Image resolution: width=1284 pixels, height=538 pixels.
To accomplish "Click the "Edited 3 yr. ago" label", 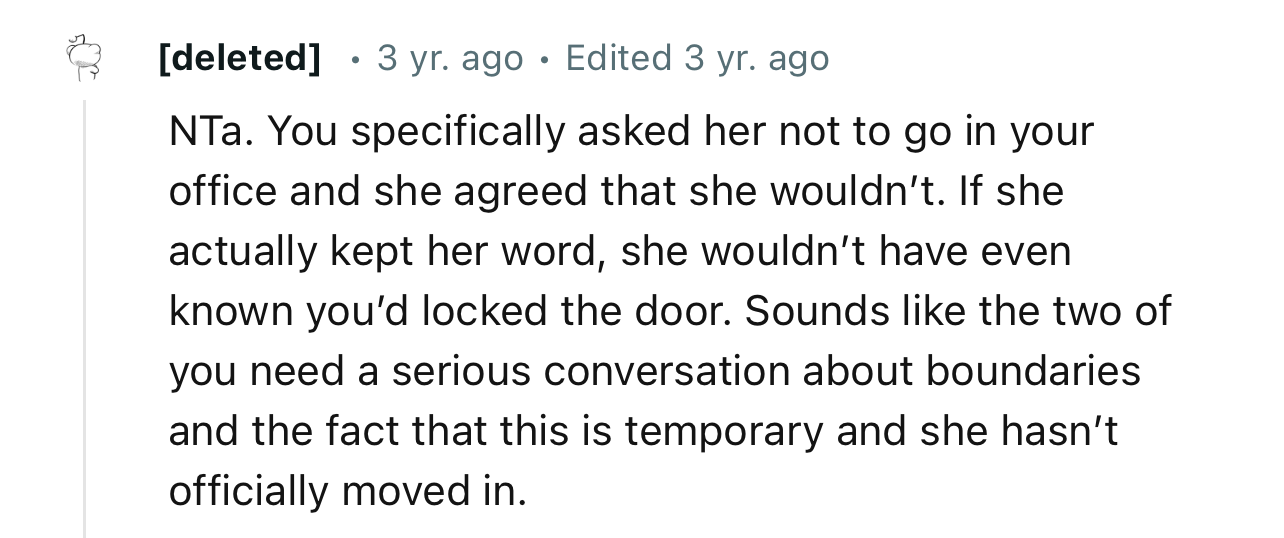I will pos(697,58).
